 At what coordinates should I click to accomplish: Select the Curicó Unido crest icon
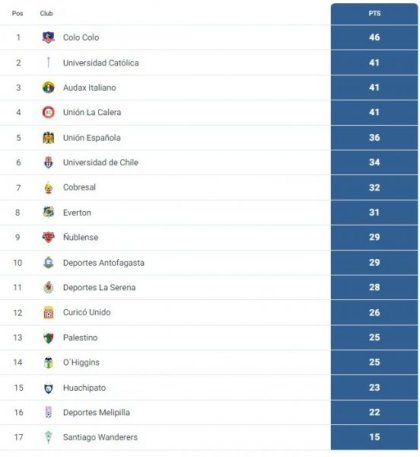(x=48, y=312)
